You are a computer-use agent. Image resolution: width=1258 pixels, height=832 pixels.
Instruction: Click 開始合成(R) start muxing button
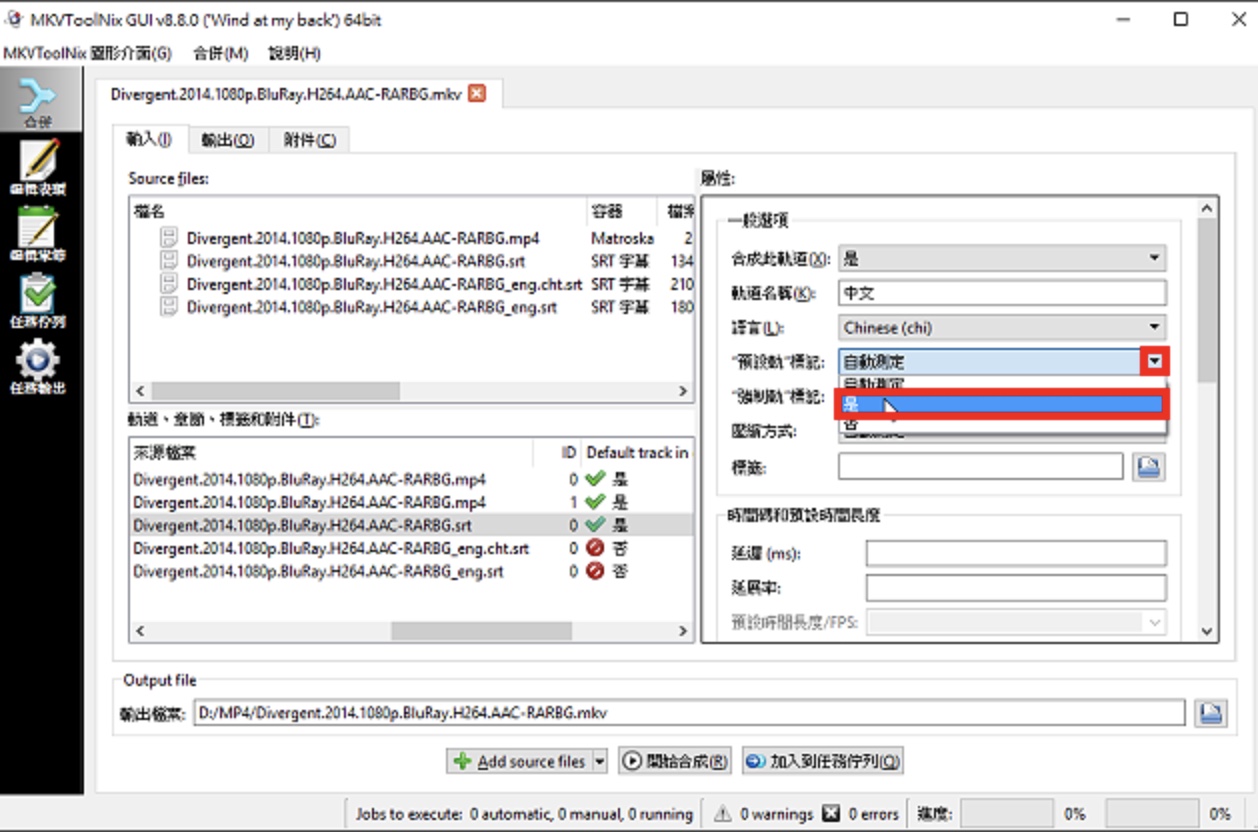coord(675,761)
